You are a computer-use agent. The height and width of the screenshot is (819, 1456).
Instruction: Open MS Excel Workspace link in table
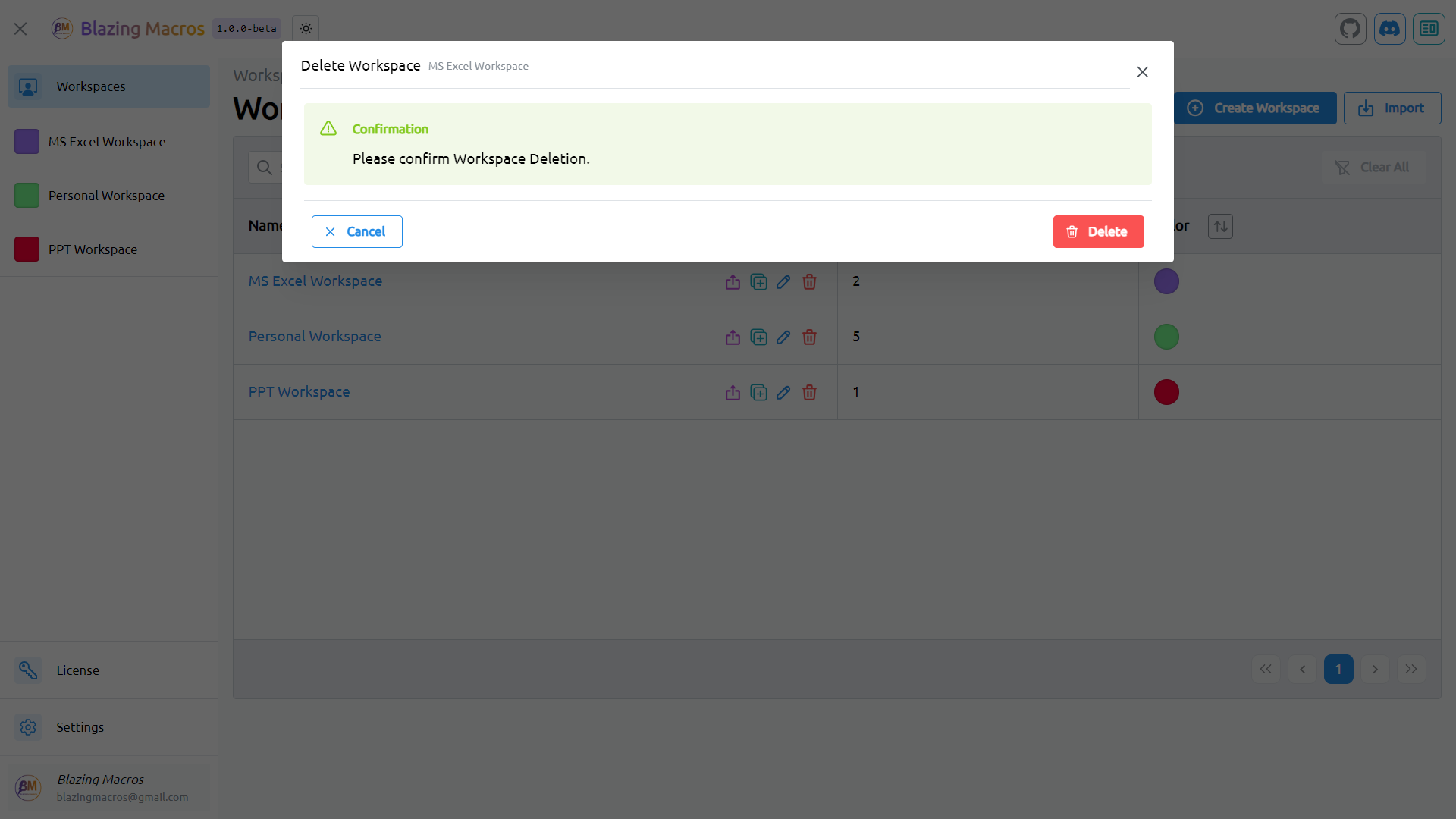(x=315, y=281)
